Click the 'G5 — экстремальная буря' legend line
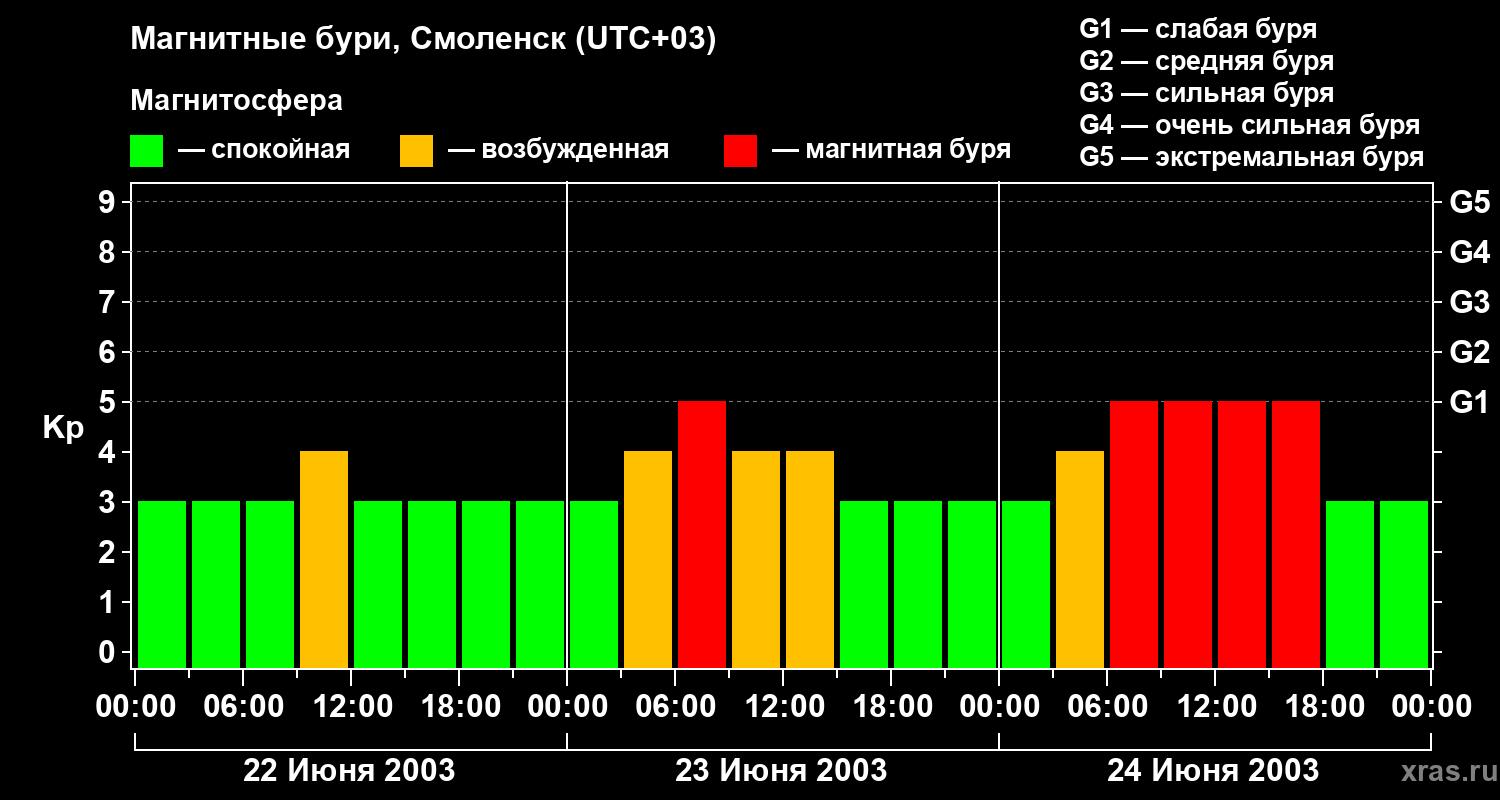Screen dimensions: 1500x800 (1252, 157)
